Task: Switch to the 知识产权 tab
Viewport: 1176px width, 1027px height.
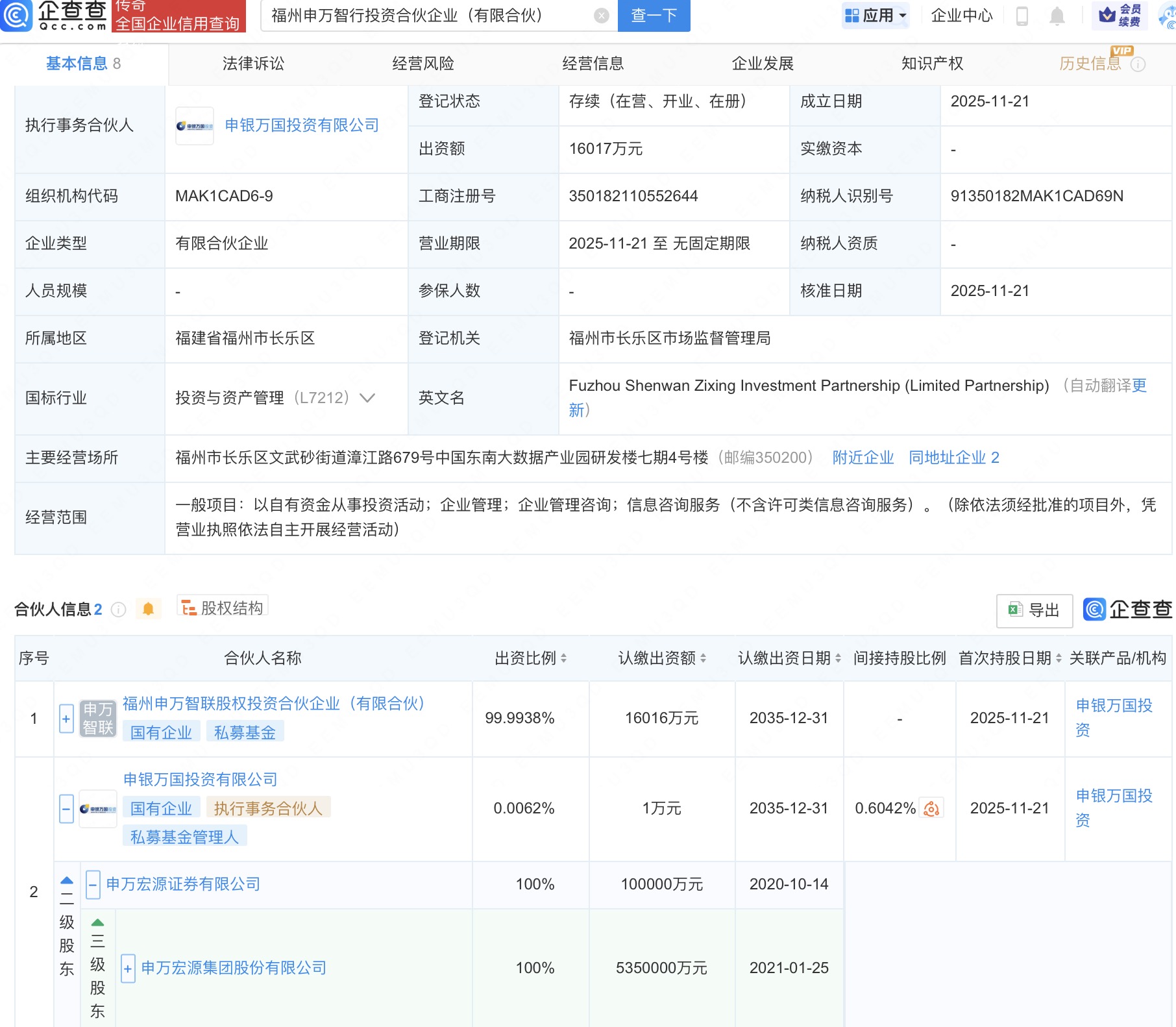Action: click(x=932, y=64)
